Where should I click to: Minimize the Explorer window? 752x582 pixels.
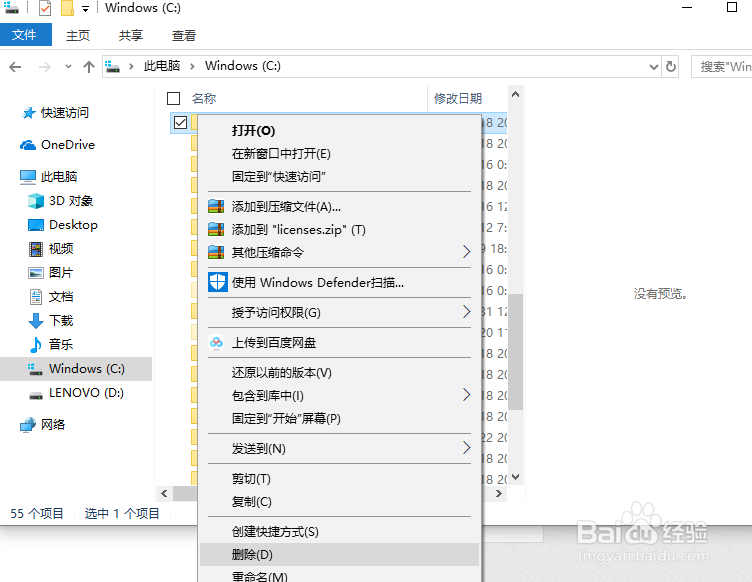pos(687,7)
